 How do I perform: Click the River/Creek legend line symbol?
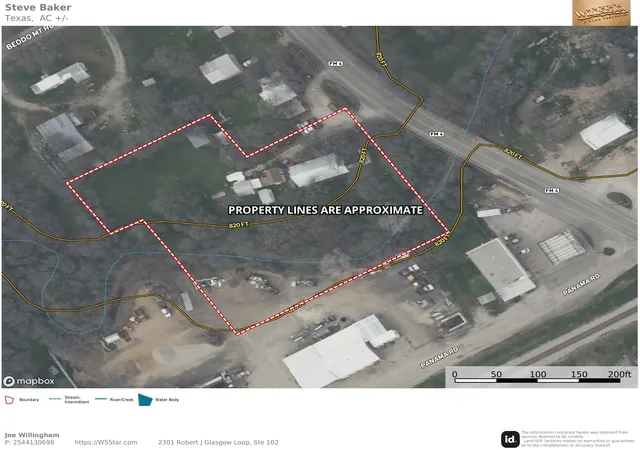101,399
